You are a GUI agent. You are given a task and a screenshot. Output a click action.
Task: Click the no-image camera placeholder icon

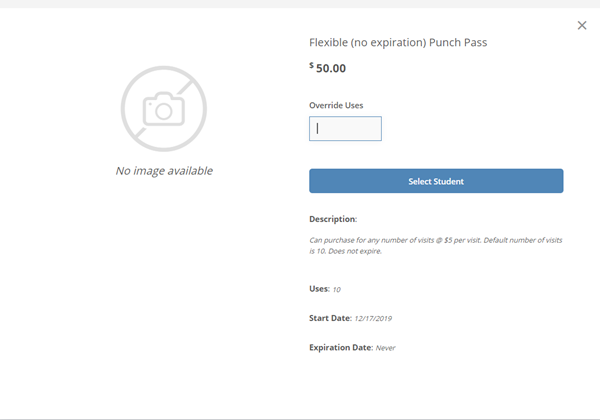(164, 109)
